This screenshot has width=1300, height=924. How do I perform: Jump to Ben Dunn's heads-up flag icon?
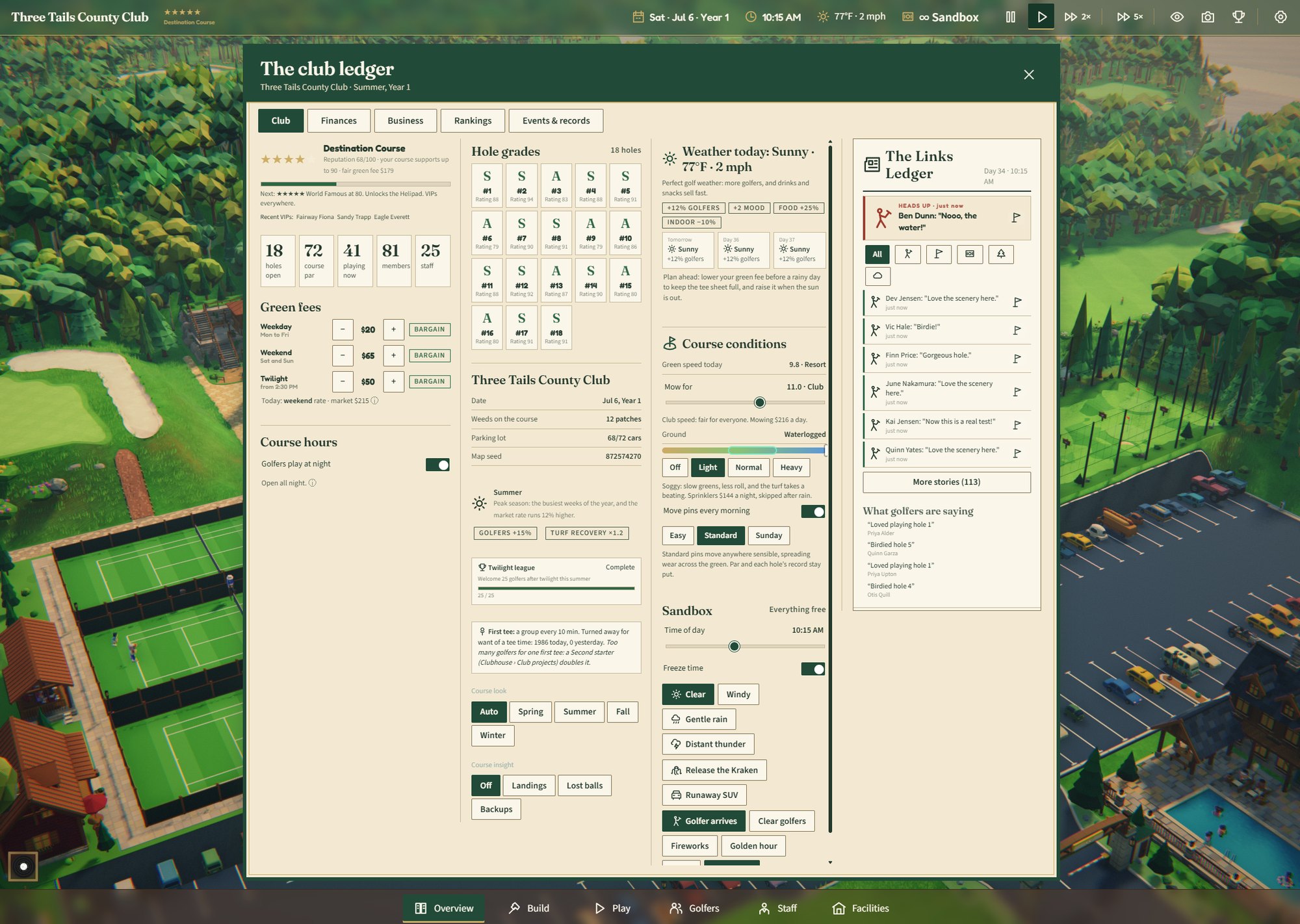pyautogui.click(x=1016, y=218)
